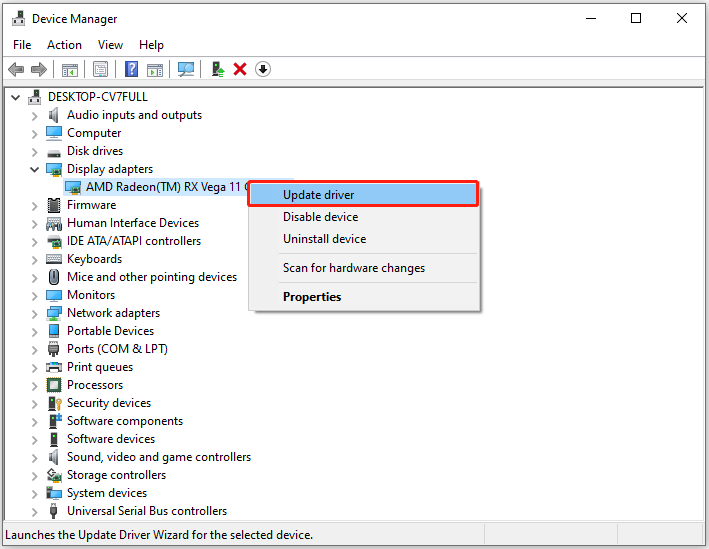Viewport: 709px width, 549px height.
Task: Select the Security devices label
Action: click(109, 403)
